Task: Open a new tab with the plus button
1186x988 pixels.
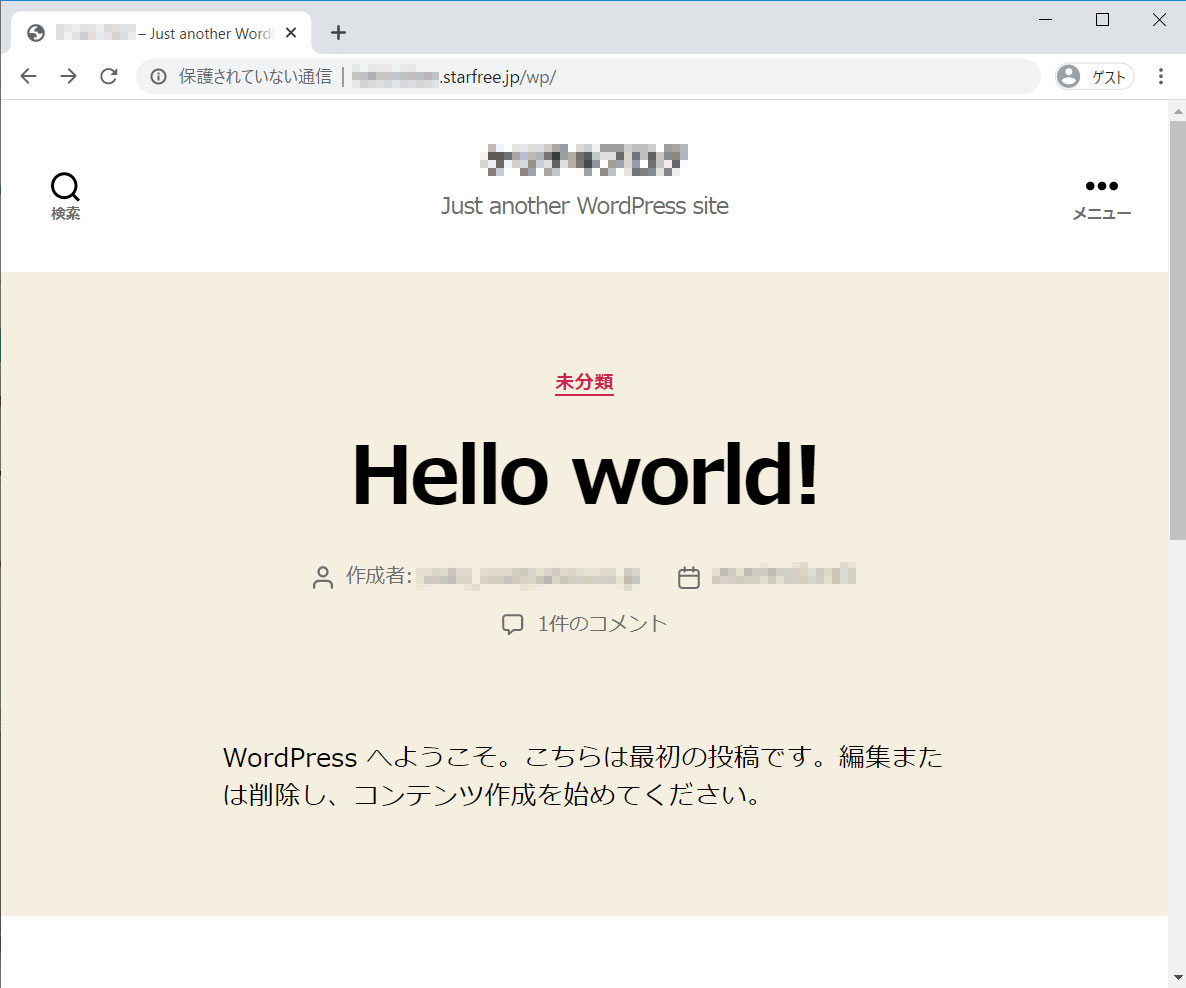Action: coord(338,33)
